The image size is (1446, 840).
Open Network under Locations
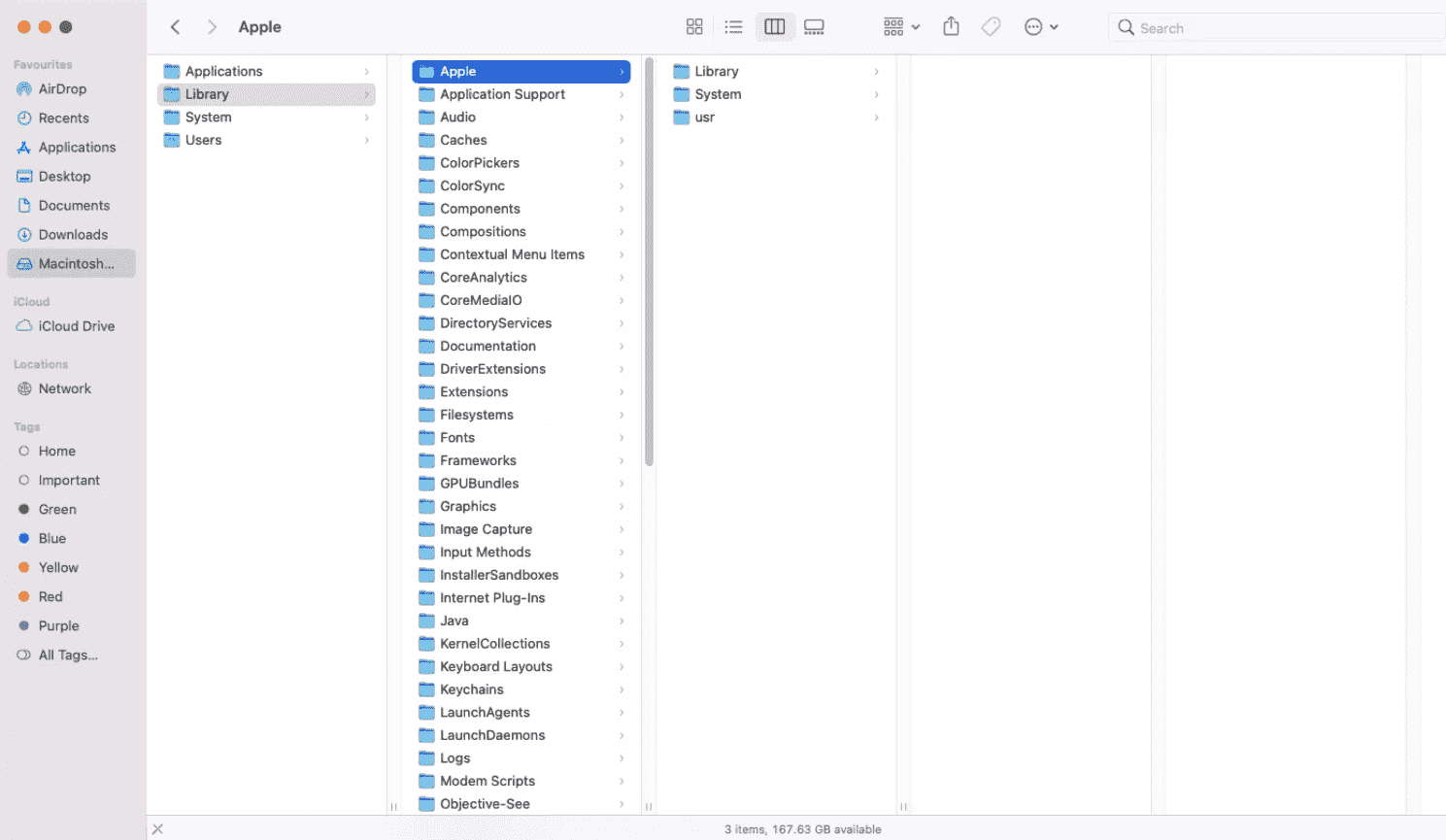(x=64, y=388)
